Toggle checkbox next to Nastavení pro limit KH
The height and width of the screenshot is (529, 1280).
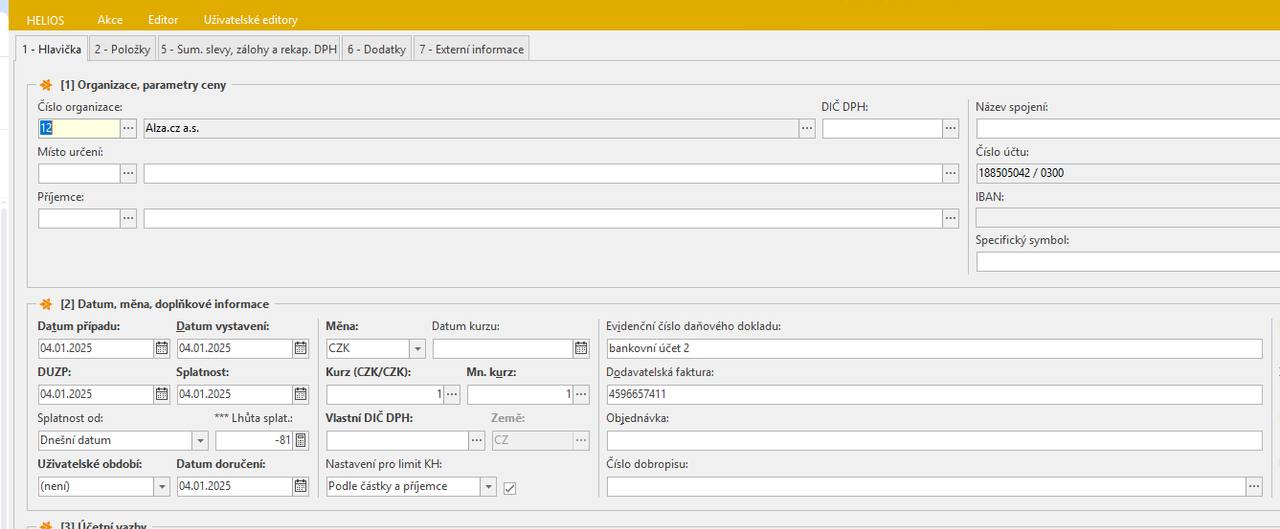point(510,488)
